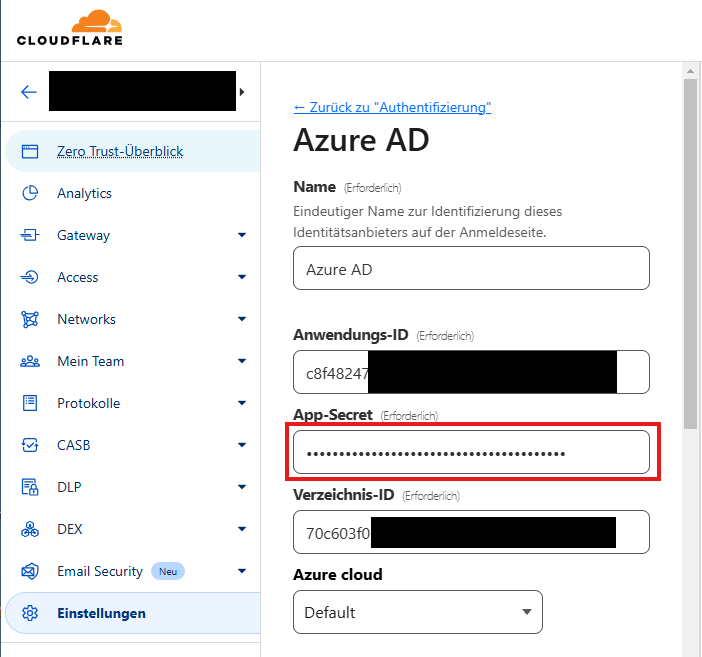The image size is (702, 657).
Task: Click the Einstellungen gear icon
Action: 30,613
